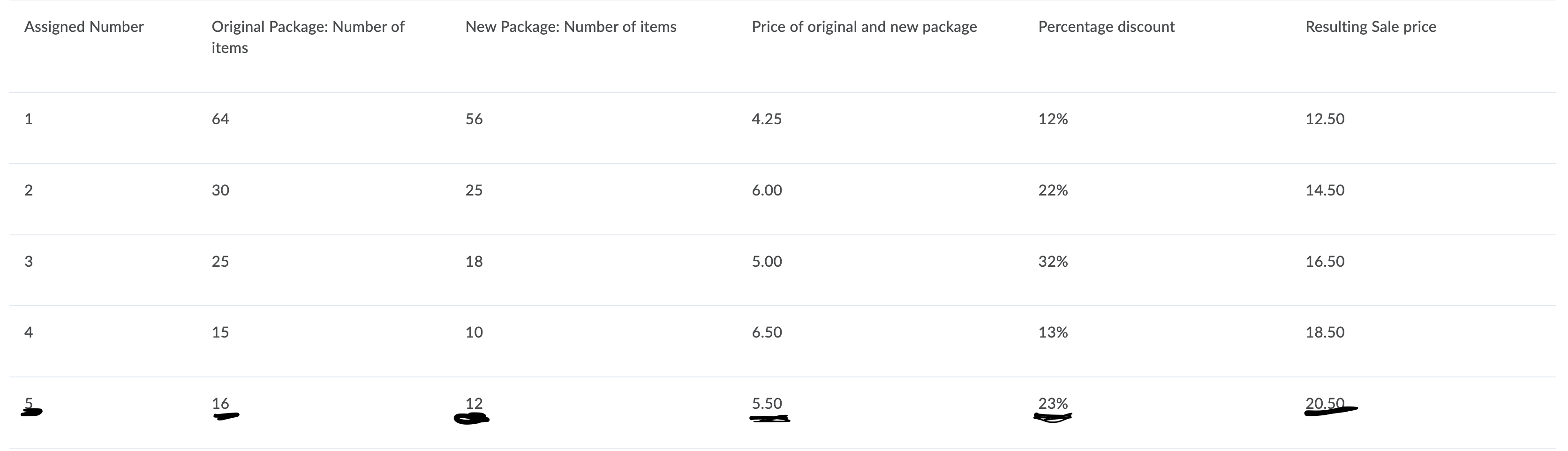Select the Price of original and new package header
1568x451 pixels.
coord(864,27)
